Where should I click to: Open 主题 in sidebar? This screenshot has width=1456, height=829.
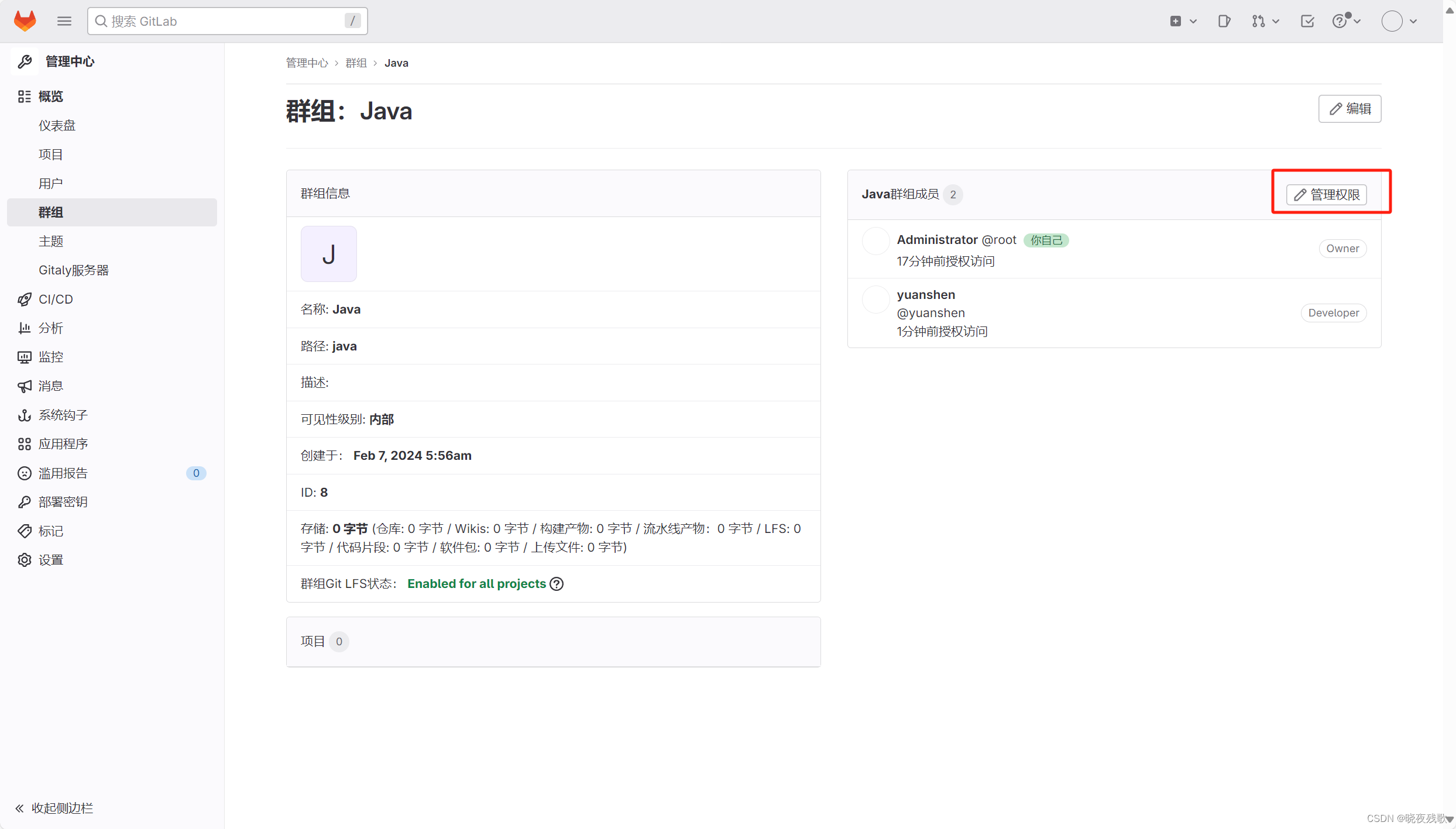[x=51, y=241]
